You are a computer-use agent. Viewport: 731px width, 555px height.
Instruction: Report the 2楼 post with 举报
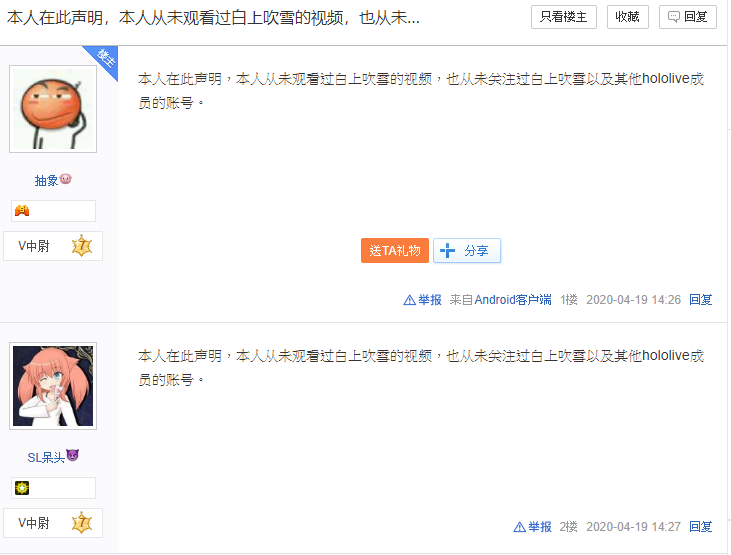coord(532,527)
